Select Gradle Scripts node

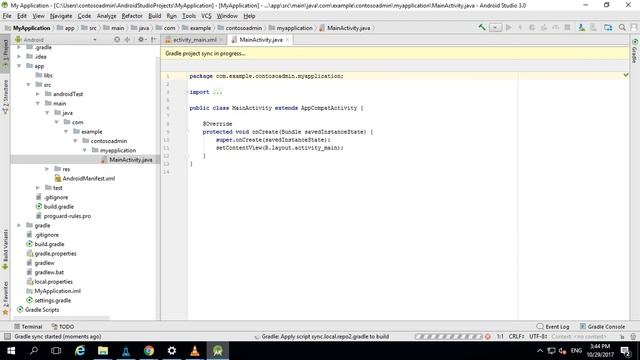[x=42, y=310]
